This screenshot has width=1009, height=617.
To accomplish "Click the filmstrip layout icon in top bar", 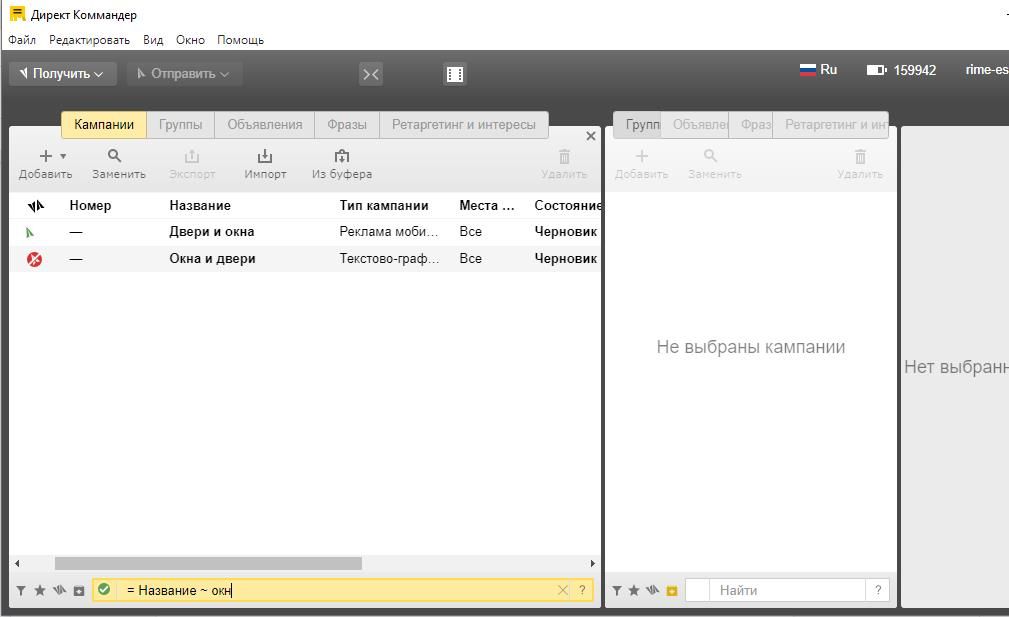I will (x=455, y=74).
